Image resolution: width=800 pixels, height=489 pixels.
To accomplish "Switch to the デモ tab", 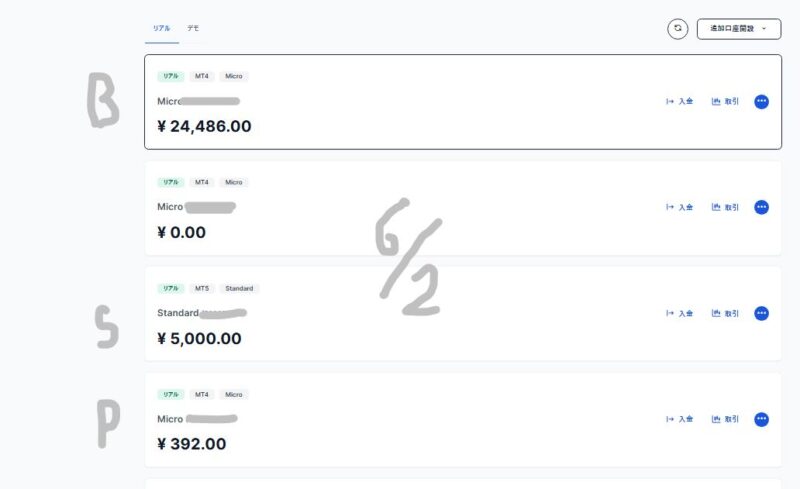I will pyautogui.click(x=193, y=28).
